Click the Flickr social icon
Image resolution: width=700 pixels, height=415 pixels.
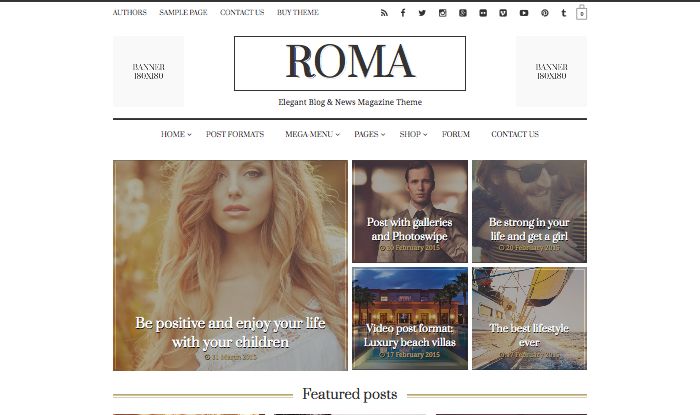[x=483, y=13]
